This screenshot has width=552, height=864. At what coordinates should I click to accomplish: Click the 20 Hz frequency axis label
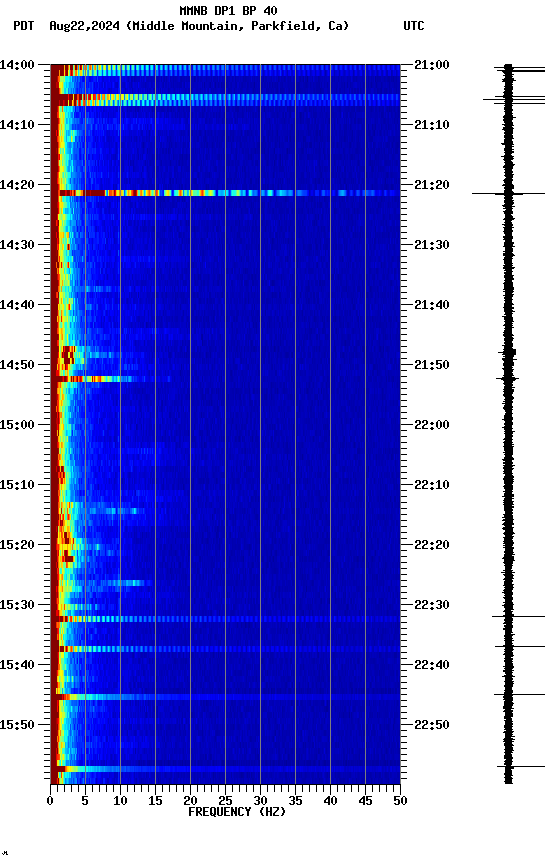190,801
